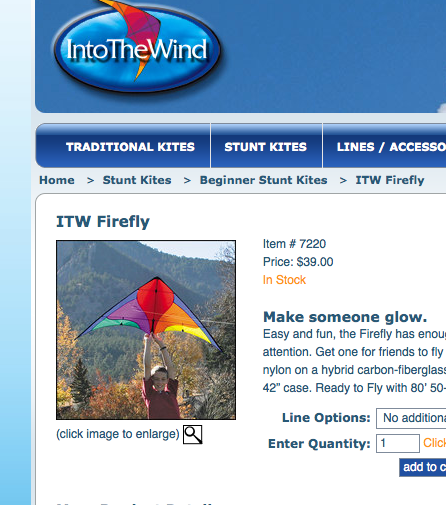Focus the Enter Quantity field

[x=398, y=443]
